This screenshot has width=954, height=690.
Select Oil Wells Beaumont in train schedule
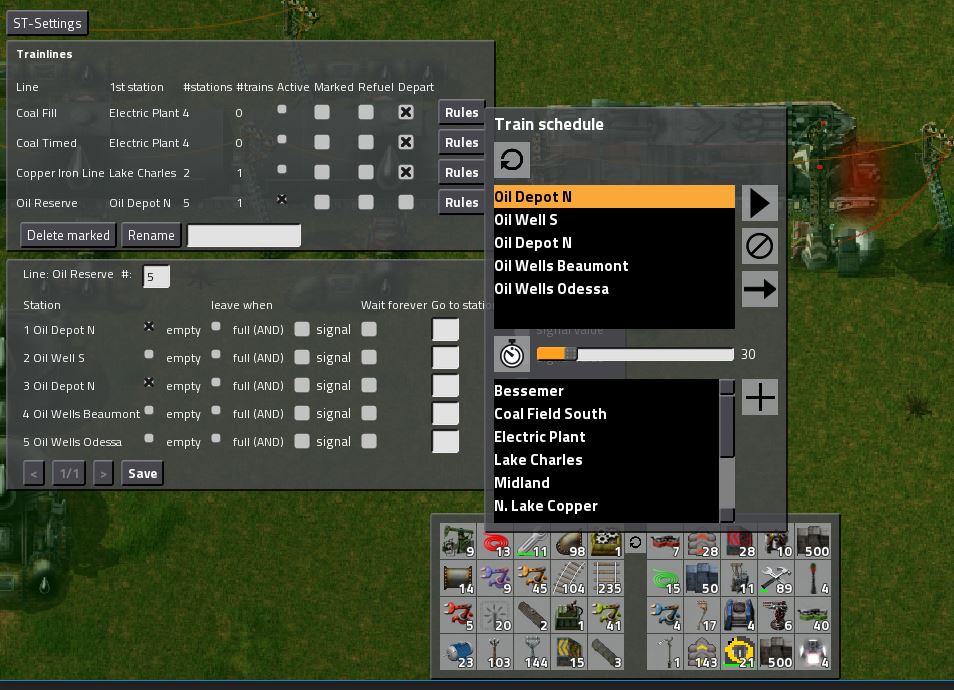(561, 266)
